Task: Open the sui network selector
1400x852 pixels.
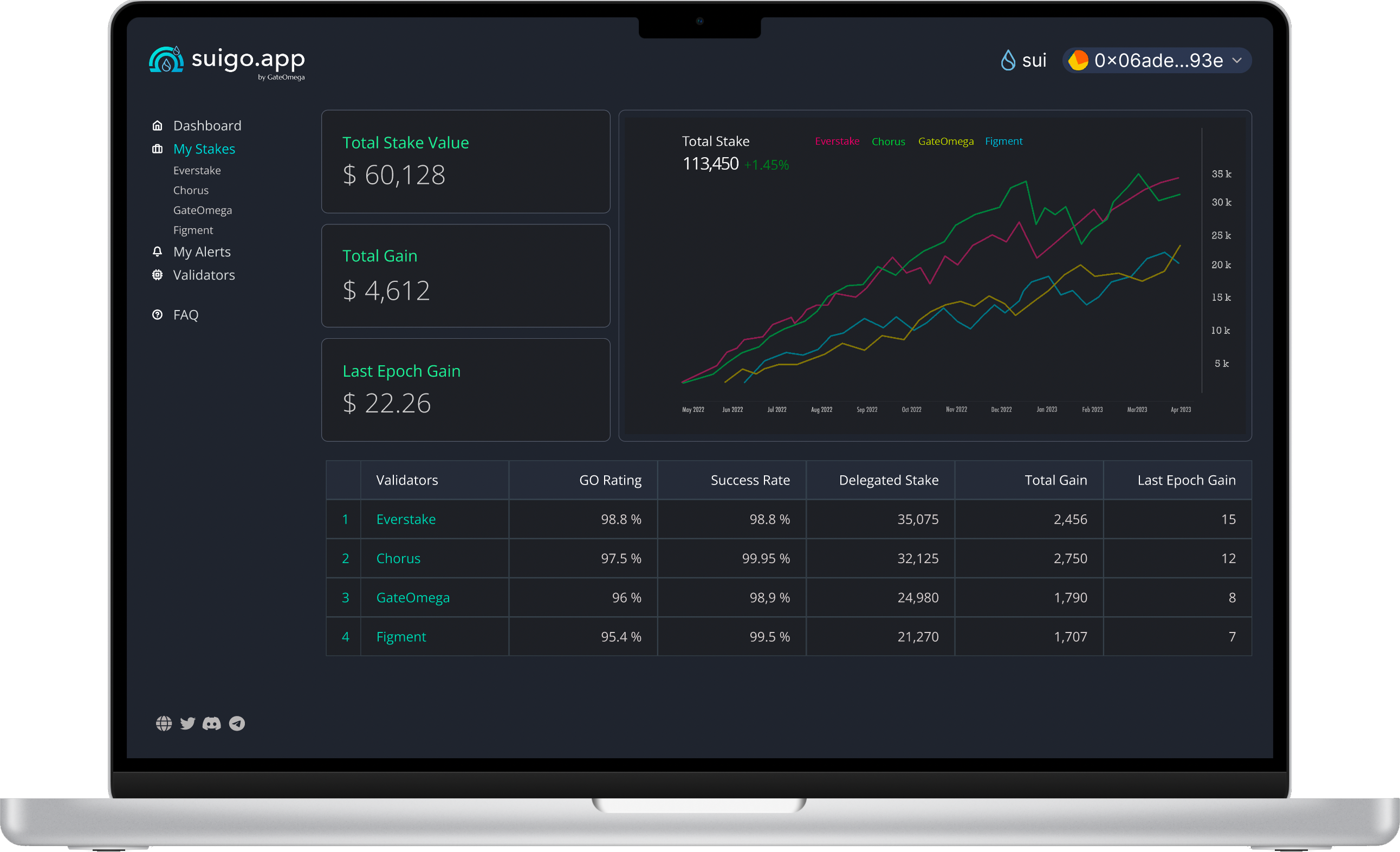Action: [x=1023, y=60]
